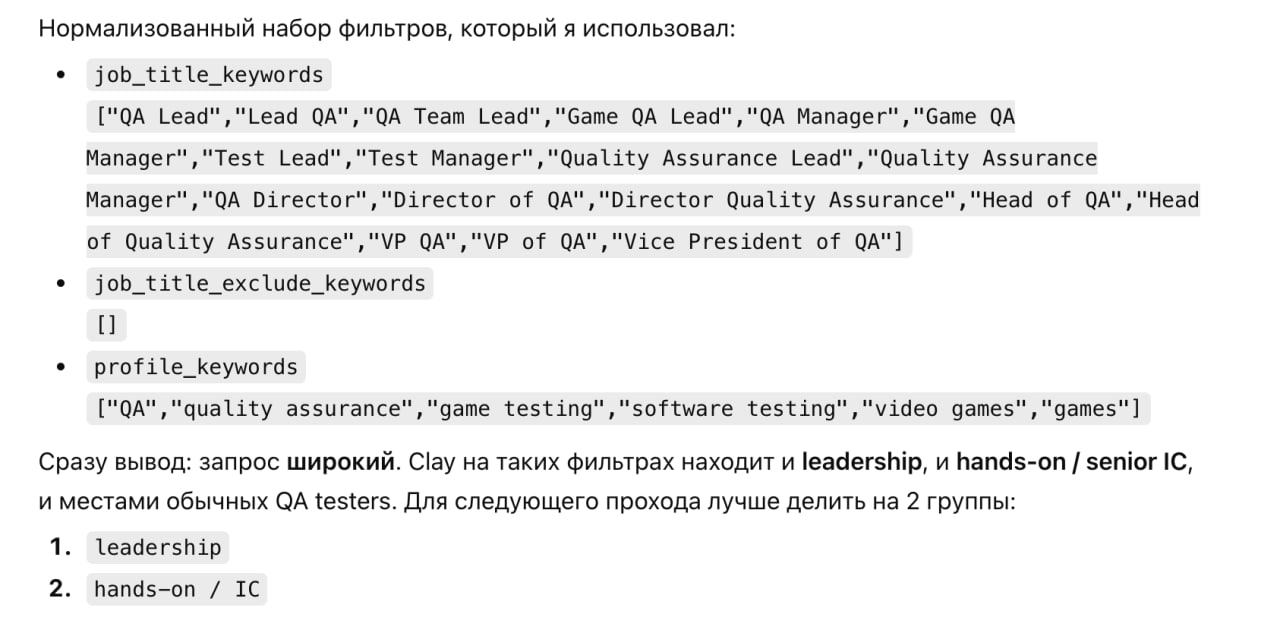Click the empty [] array value
The height and width of the screenshot is (636, 1280).
click(x=107, y=326)
